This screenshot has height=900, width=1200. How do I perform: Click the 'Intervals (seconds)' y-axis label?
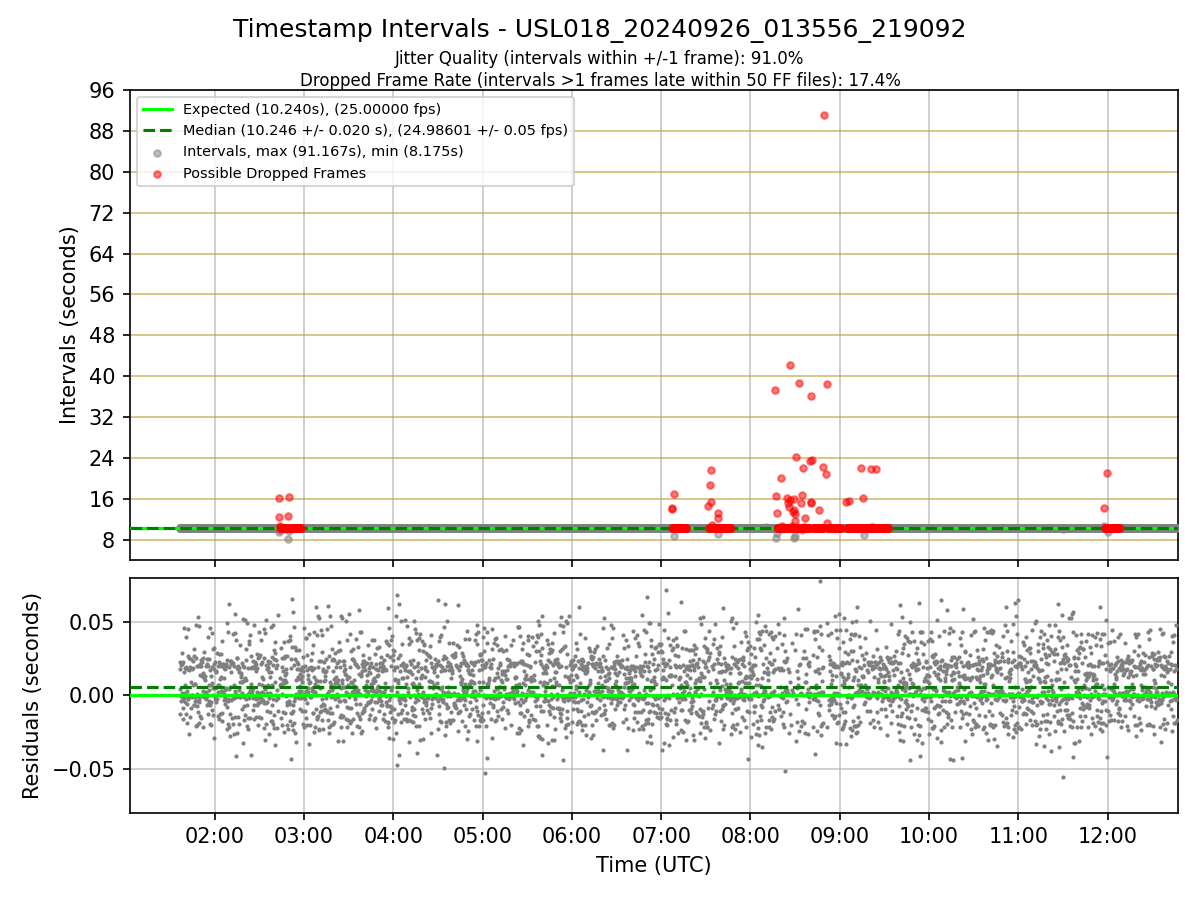point(68,325)
